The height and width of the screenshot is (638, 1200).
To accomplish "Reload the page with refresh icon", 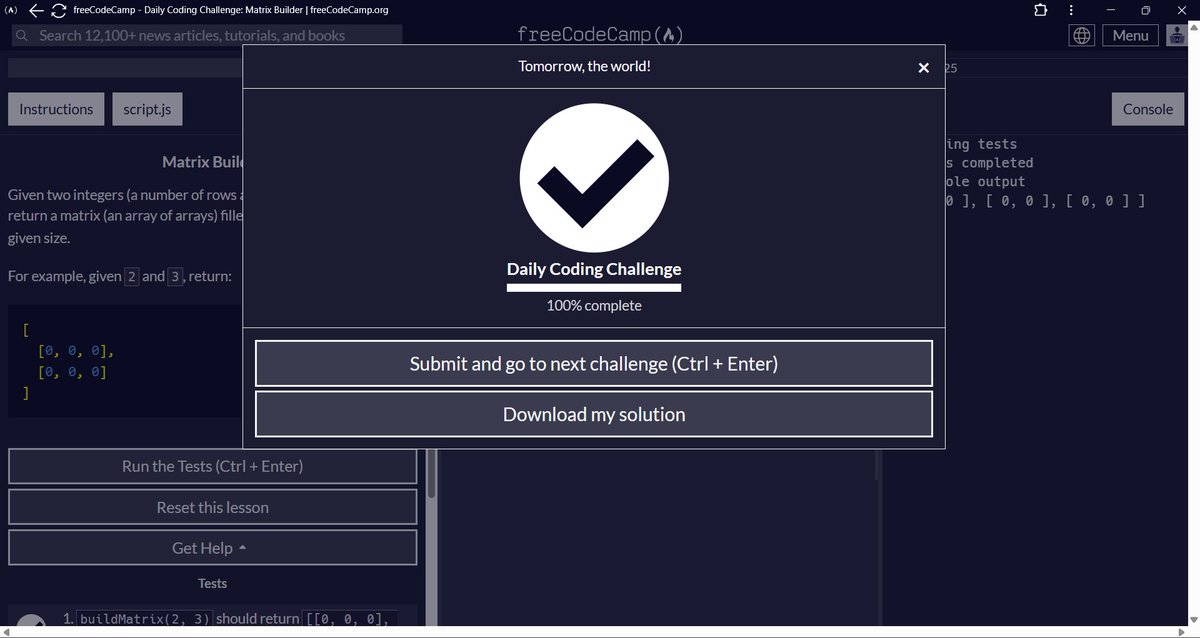I will pos(59,10).
